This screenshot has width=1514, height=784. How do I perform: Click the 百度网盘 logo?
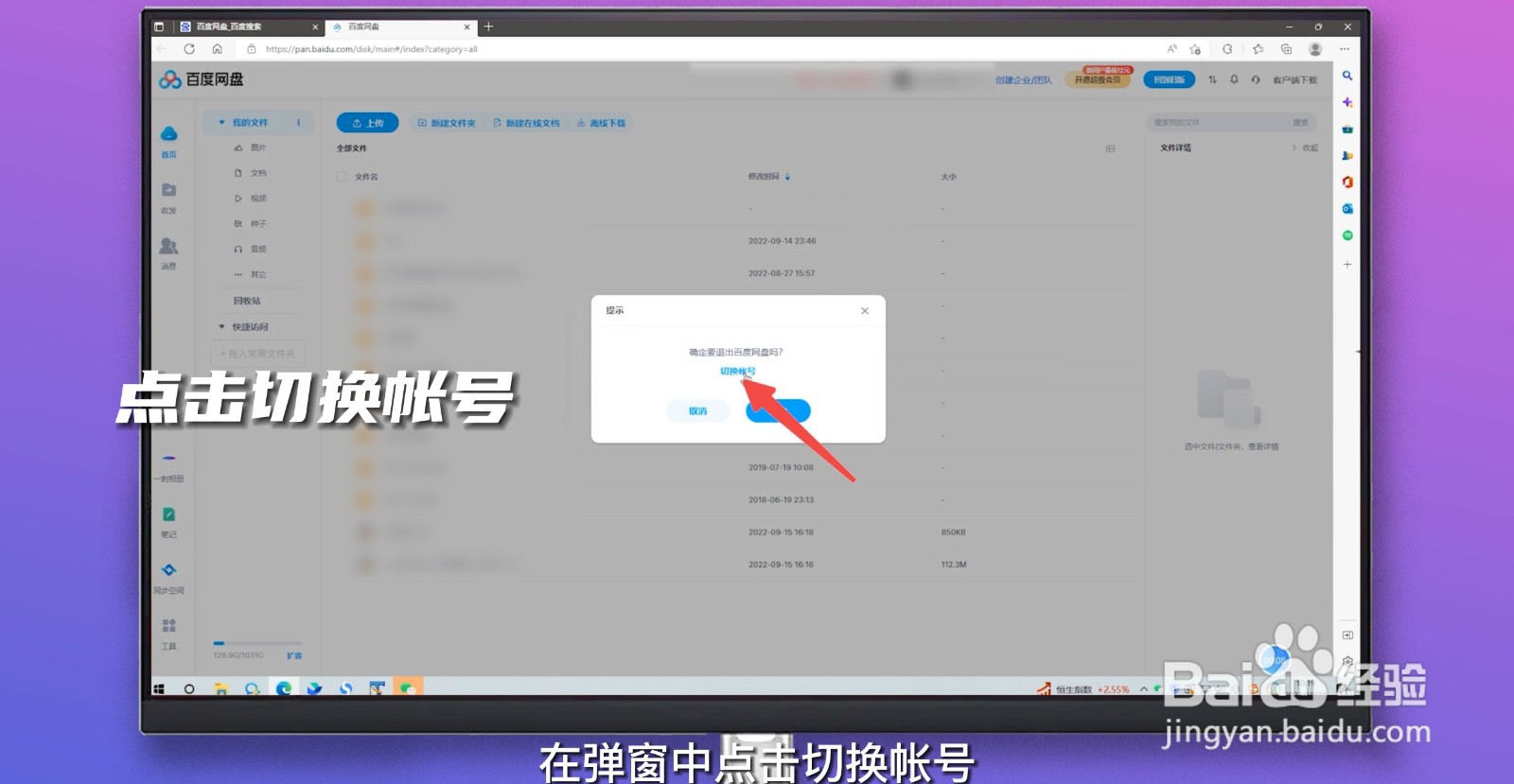201,79
